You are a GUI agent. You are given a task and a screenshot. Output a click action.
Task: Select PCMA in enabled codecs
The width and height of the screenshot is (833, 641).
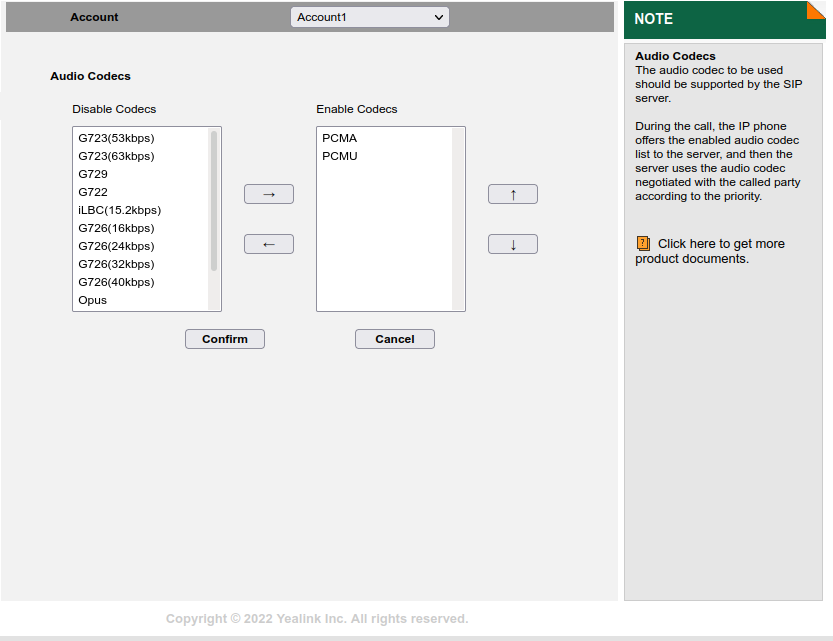click(339, 138)
